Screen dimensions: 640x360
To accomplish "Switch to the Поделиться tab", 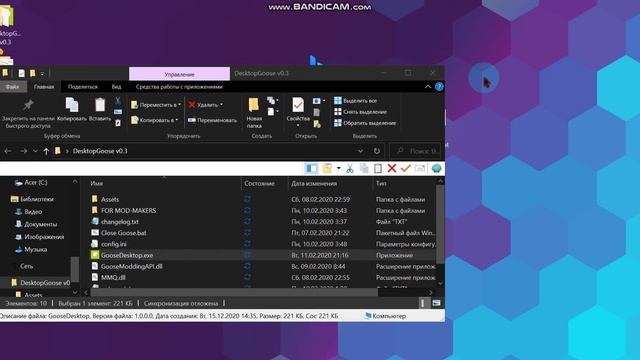I will 82,87.
